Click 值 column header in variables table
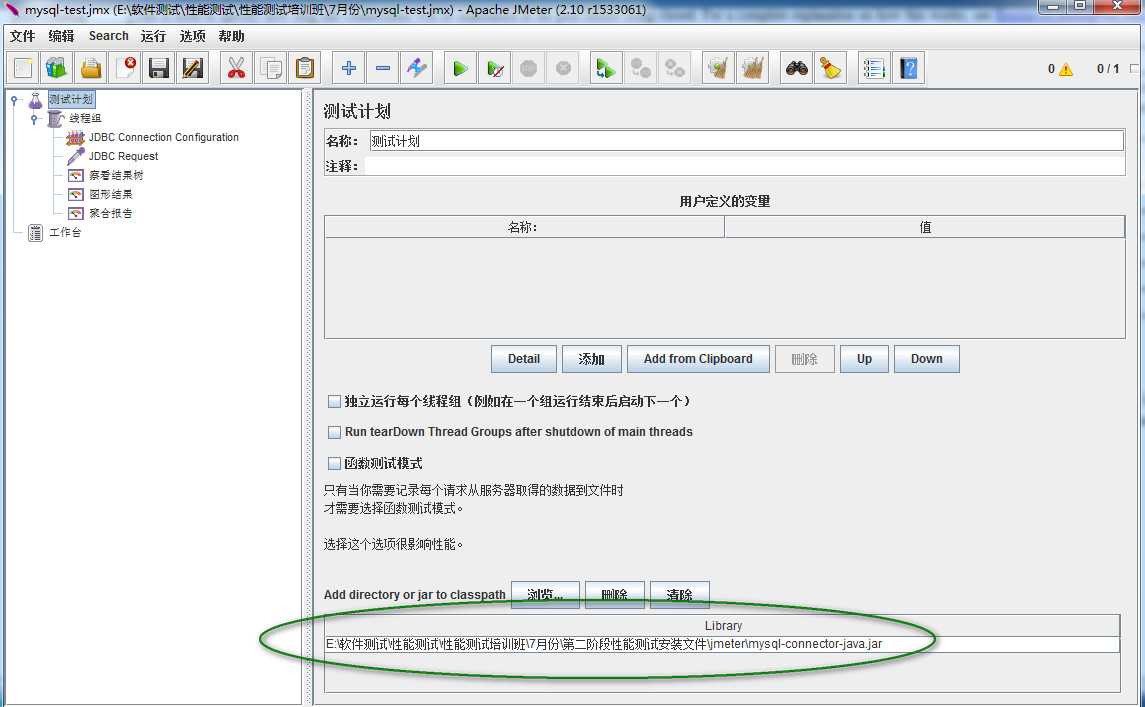Viewport: 1145px width, 707px height. [x=924, y=227]
